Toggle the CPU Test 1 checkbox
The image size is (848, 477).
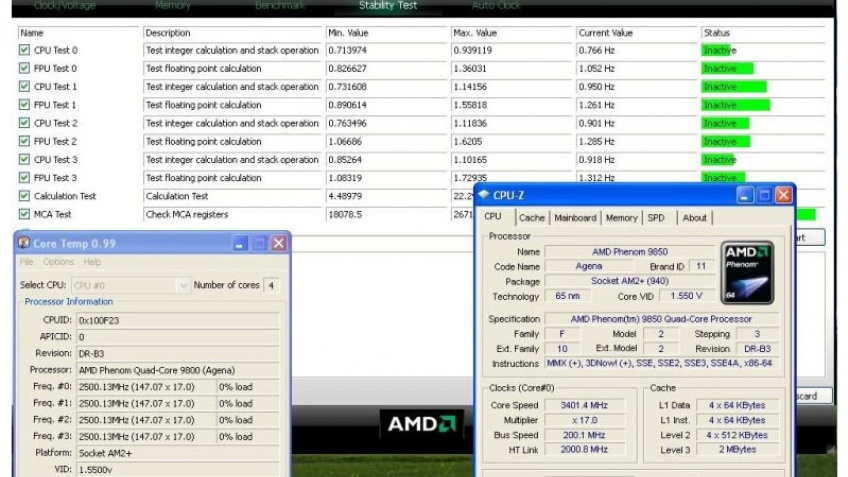[x=24, y=86]
